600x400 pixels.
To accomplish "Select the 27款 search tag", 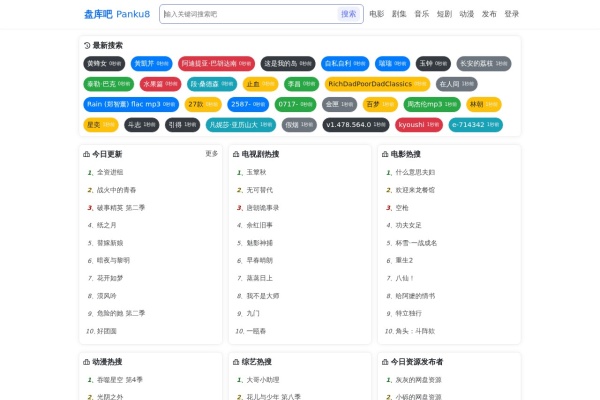I will [203, 104].
